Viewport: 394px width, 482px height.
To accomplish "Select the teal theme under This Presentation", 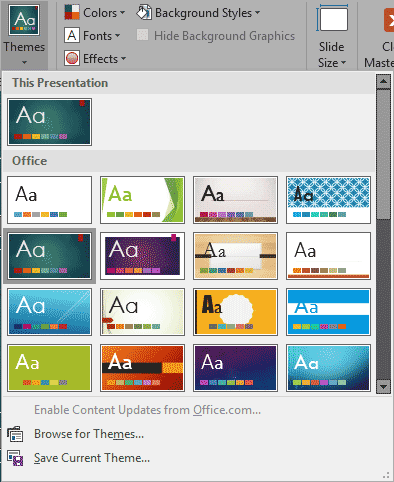I will [x=49, y=122].
